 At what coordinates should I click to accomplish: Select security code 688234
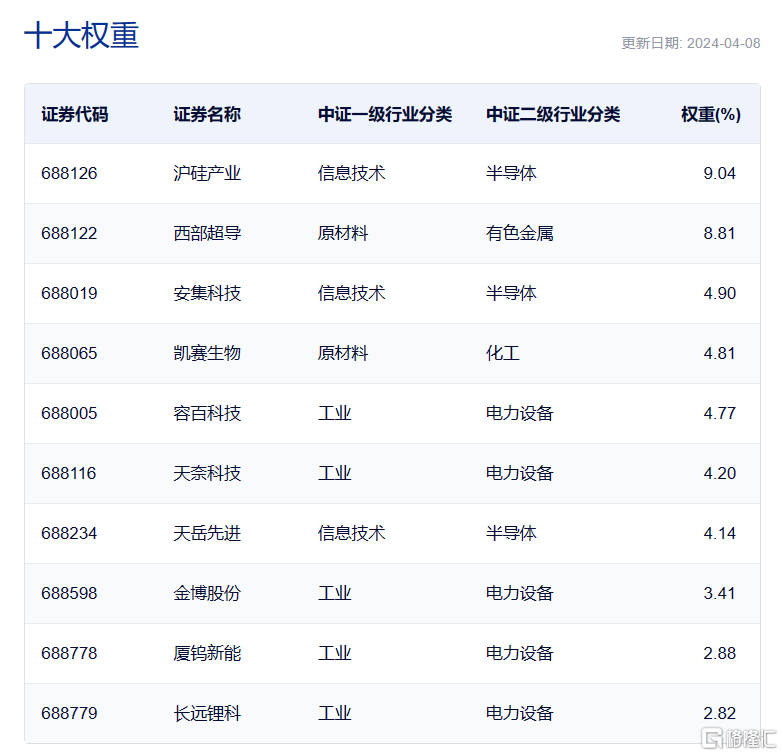69,533
